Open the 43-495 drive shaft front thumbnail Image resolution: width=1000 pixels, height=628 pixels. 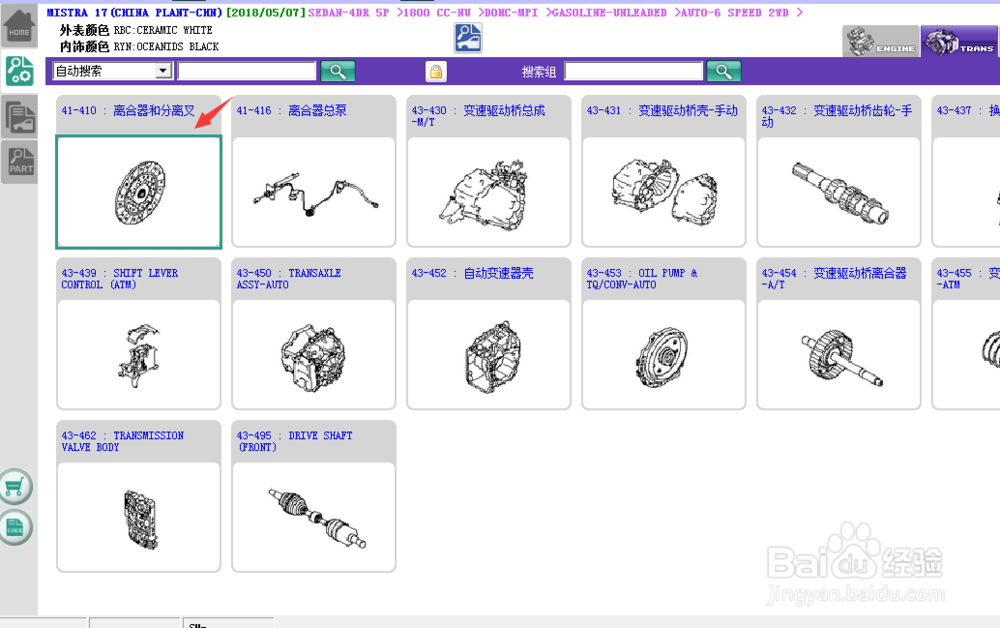[x=314, y=517]
